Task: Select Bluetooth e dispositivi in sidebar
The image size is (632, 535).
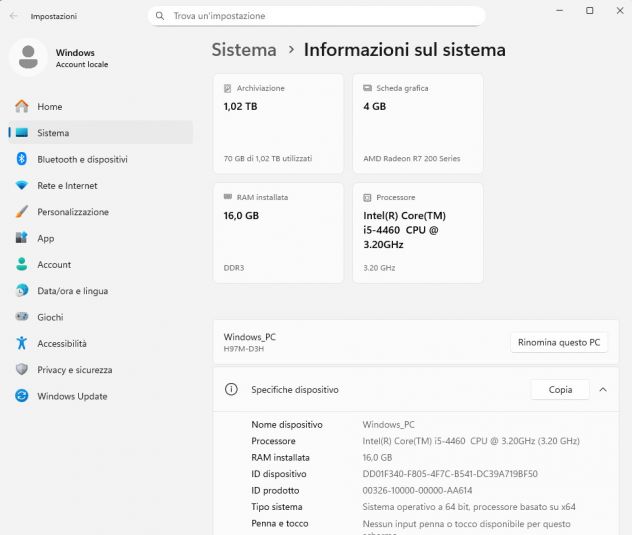Action: [x=101, y=159]
